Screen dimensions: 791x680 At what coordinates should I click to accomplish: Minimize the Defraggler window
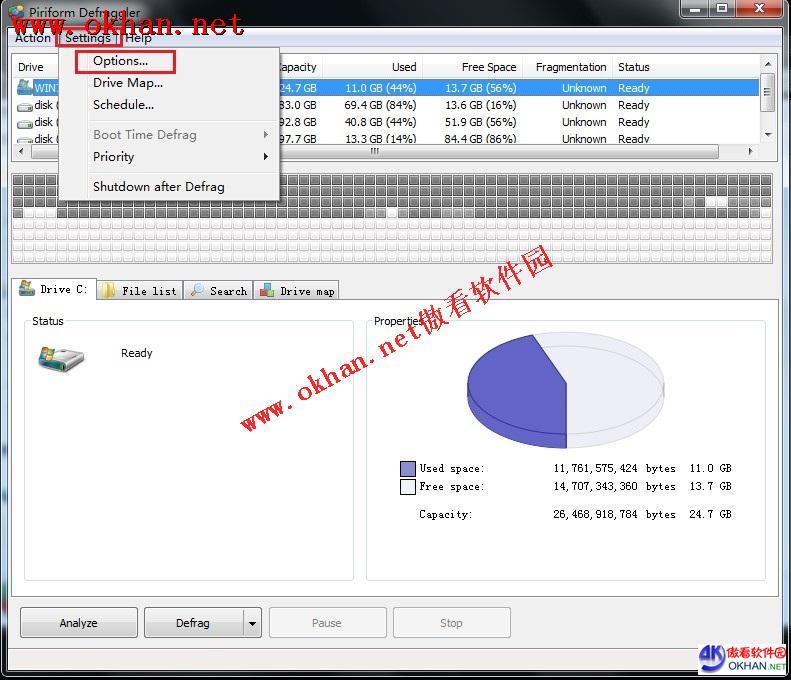tap(695, 9)
